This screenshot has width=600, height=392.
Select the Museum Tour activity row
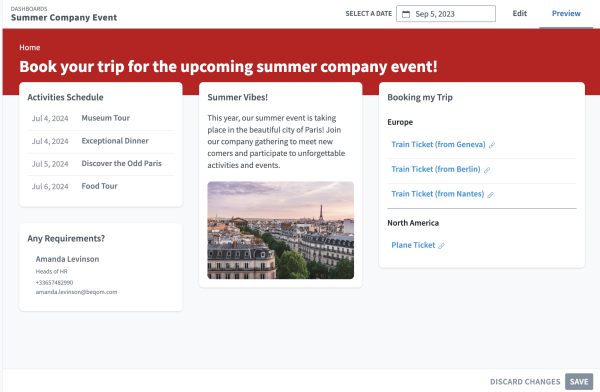[x=101, y=118]
